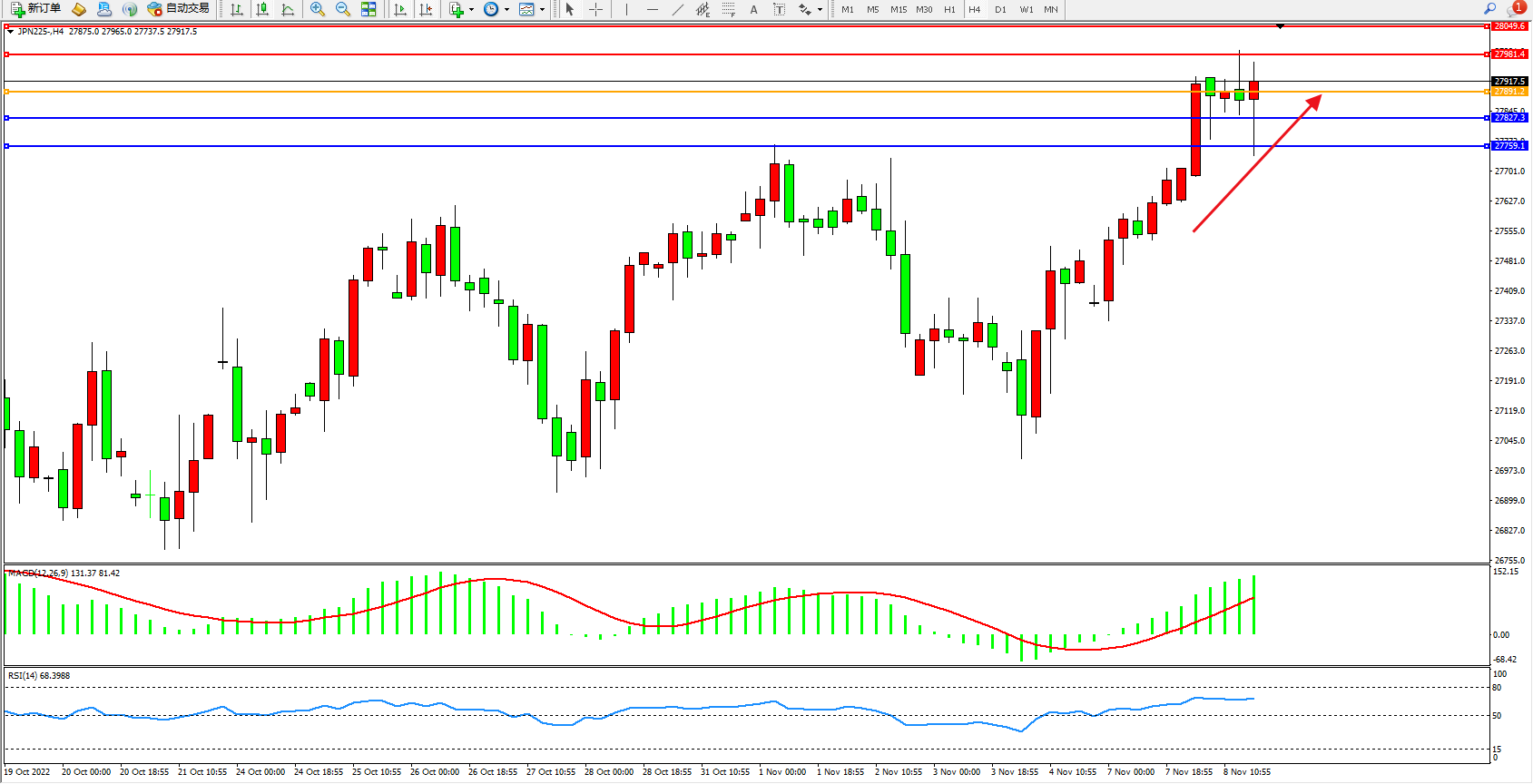The height and width of the screenshot is (784, 1533).
Task: Open search via magnifier icon at top right
Action: [x=1489, y=9]
